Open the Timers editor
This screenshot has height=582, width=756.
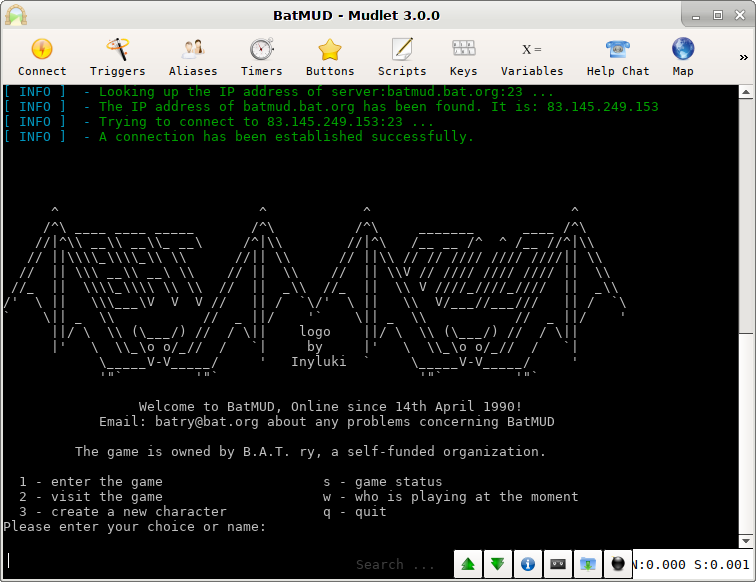click(x=261, y=57)
